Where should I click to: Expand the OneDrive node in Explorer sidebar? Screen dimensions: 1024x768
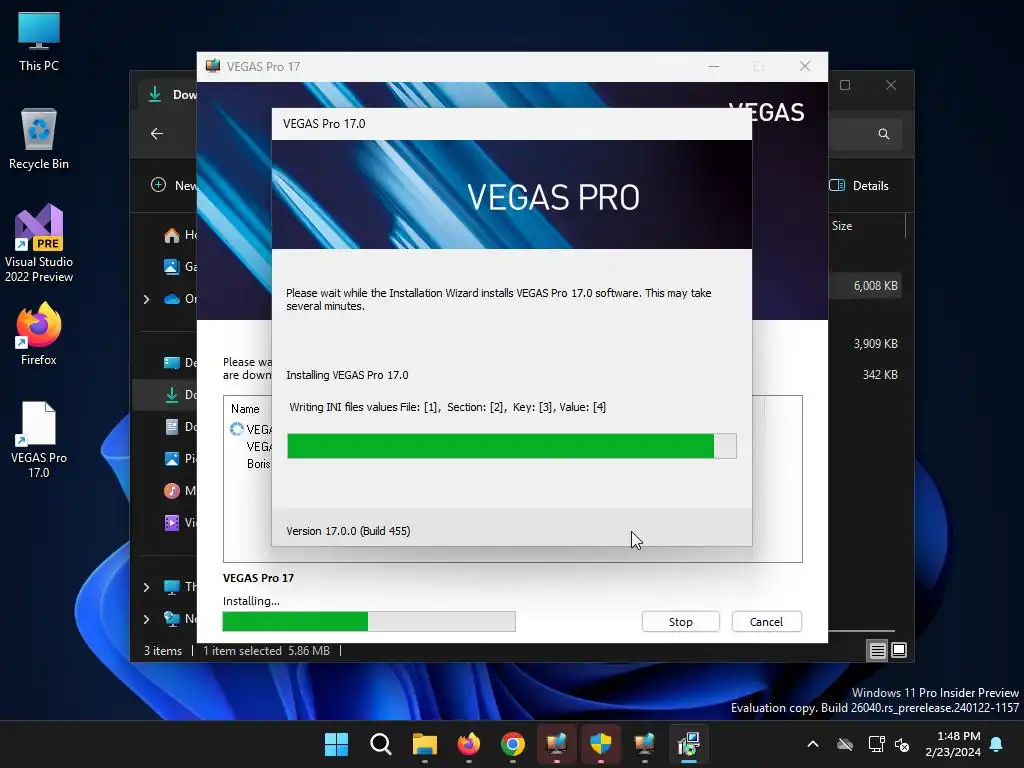click(x=146, y=299)
